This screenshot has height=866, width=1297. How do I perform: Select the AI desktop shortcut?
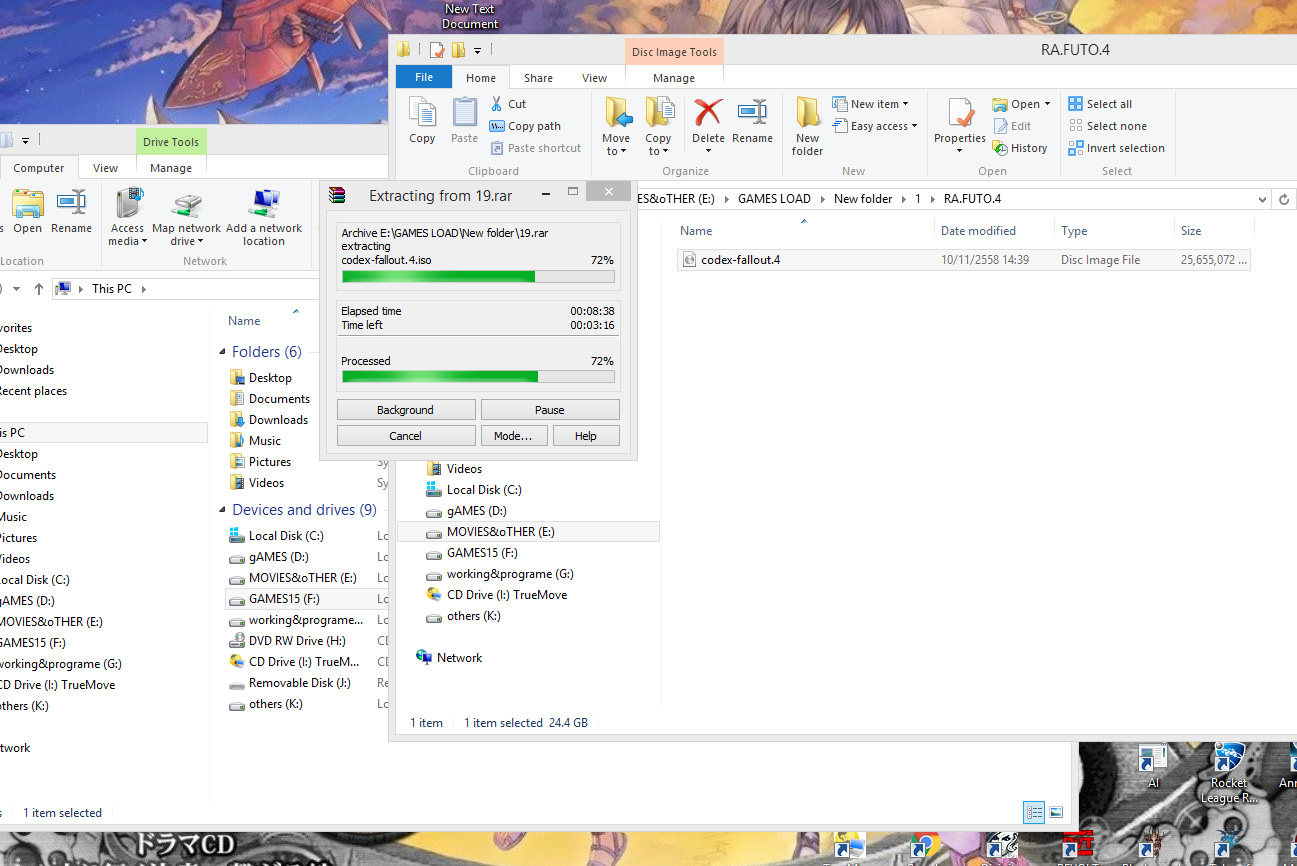pos(1153,767)
